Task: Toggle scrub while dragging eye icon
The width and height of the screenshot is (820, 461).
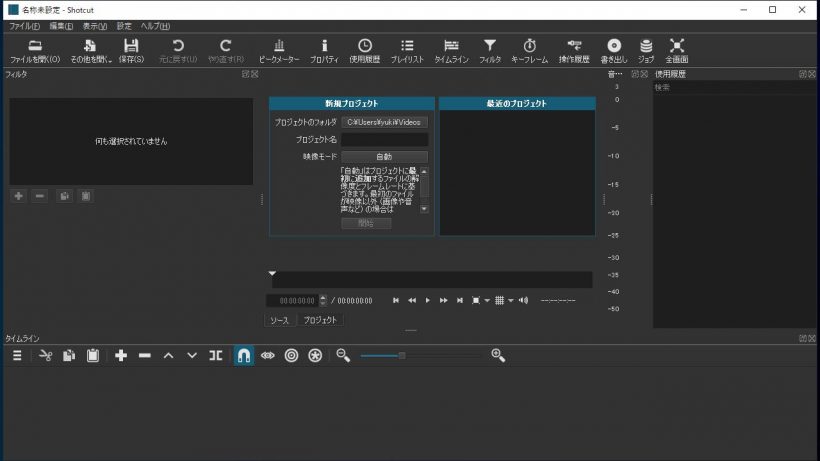Action: (x=268, y=355)
